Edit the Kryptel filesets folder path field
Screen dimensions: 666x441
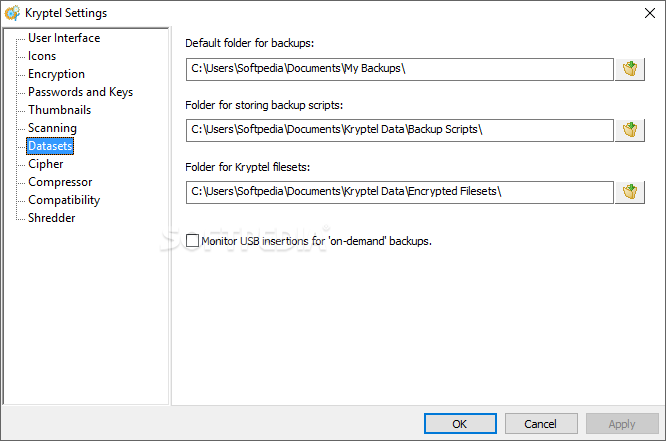tap(400, 192)
